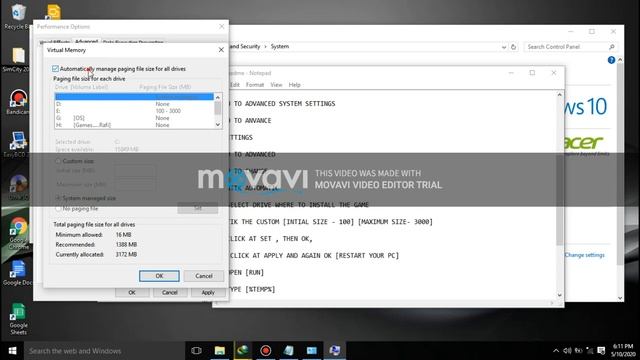This screenshot has width=640, height=360.
Task: Click the 1388 MB recommended value
Action: tap(126, 244)
